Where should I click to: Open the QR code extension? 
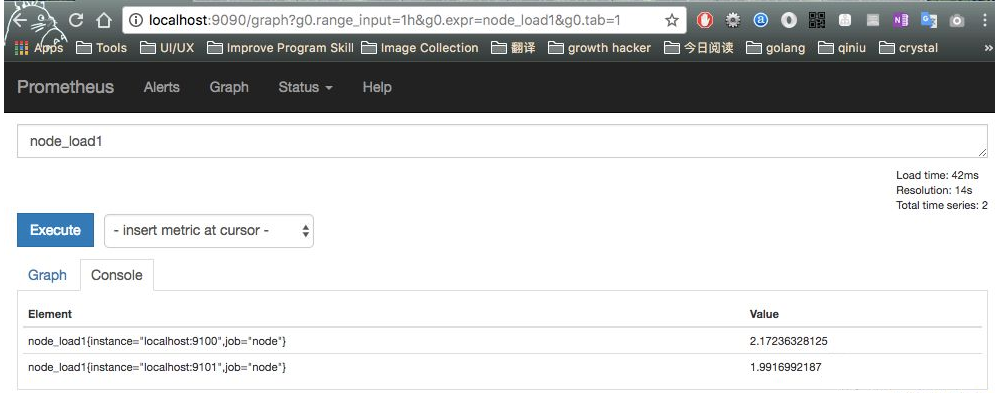point(817,21)
